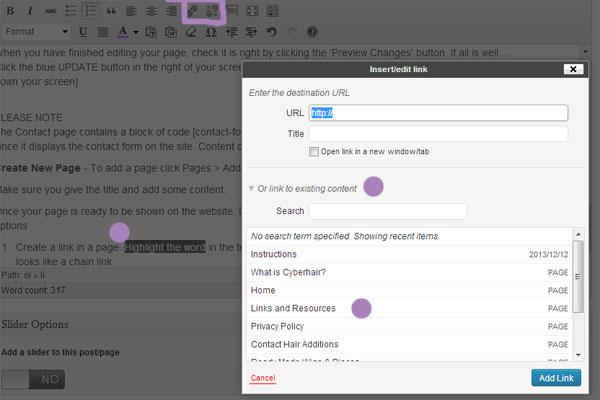Apply the text color A button
Image resolution: width=600 pixels, height=400 pixels.
(x=122, y=32)
